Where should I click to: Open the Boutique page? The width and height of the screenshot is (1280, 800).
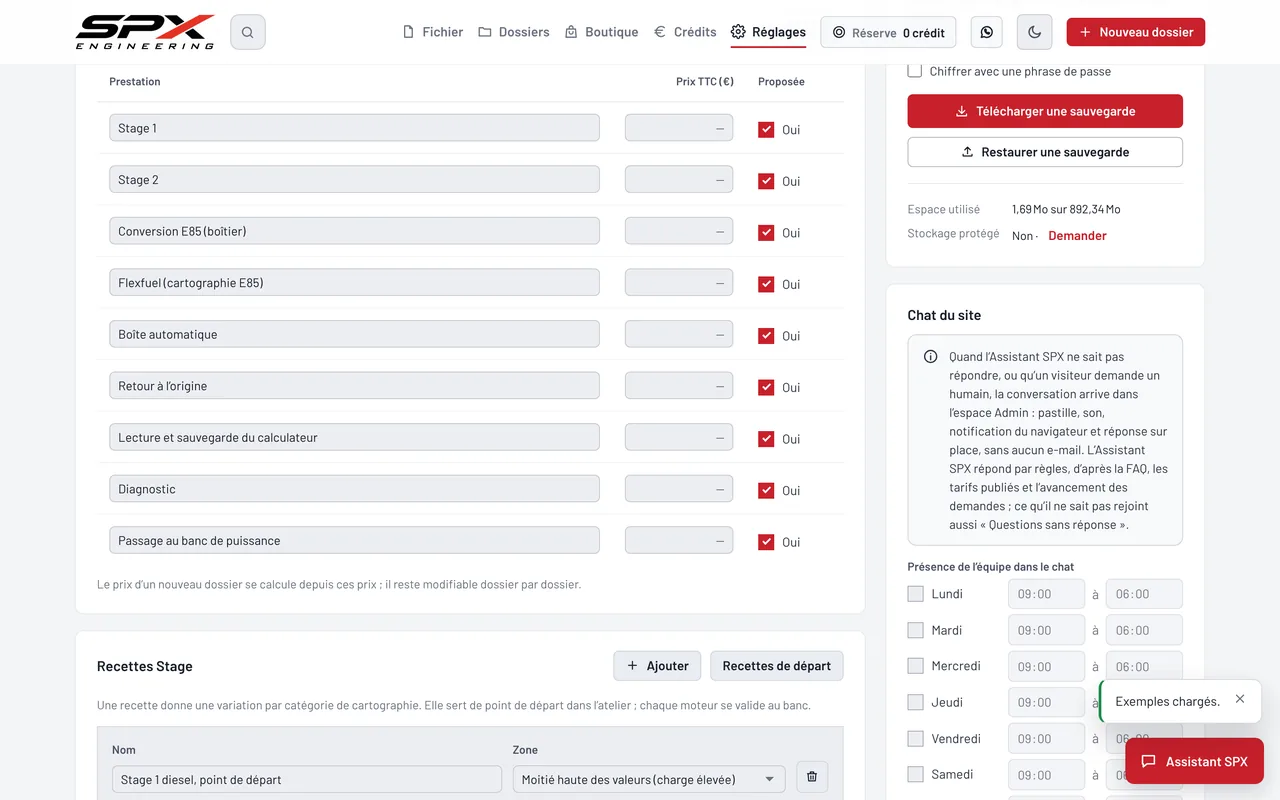coord(601,32)
